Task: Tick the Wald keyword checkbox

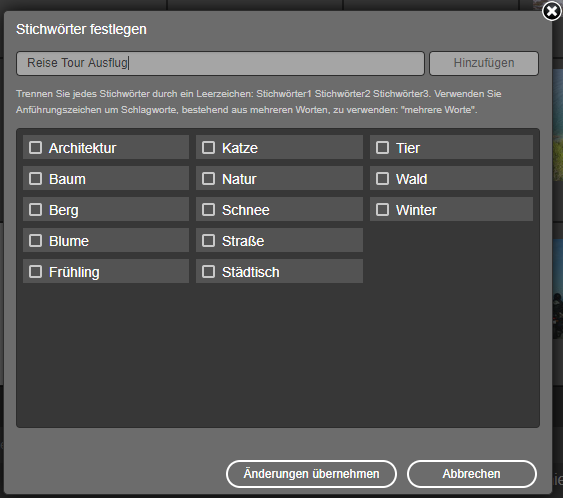Action: click(382, 178)
